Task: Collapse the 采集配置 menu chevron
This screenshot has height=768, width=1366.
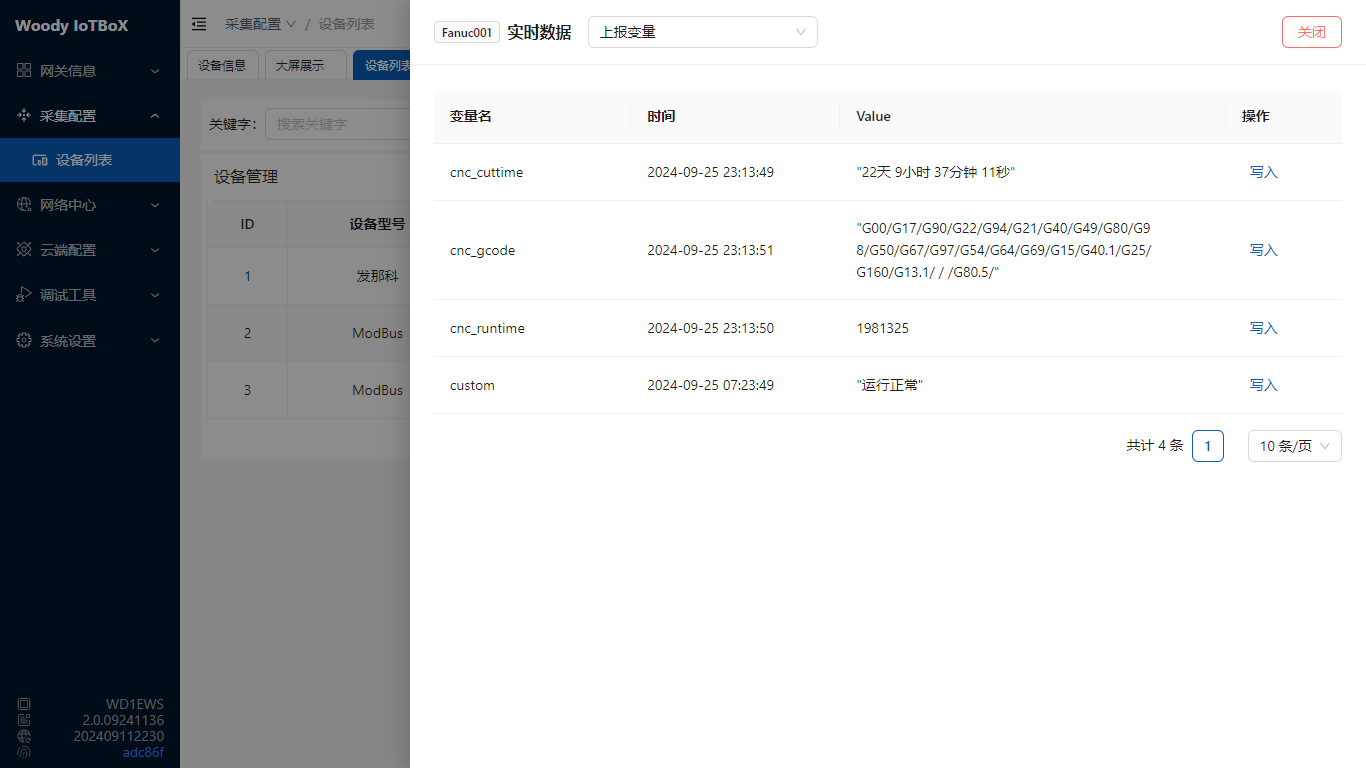Action: point(155,116)
